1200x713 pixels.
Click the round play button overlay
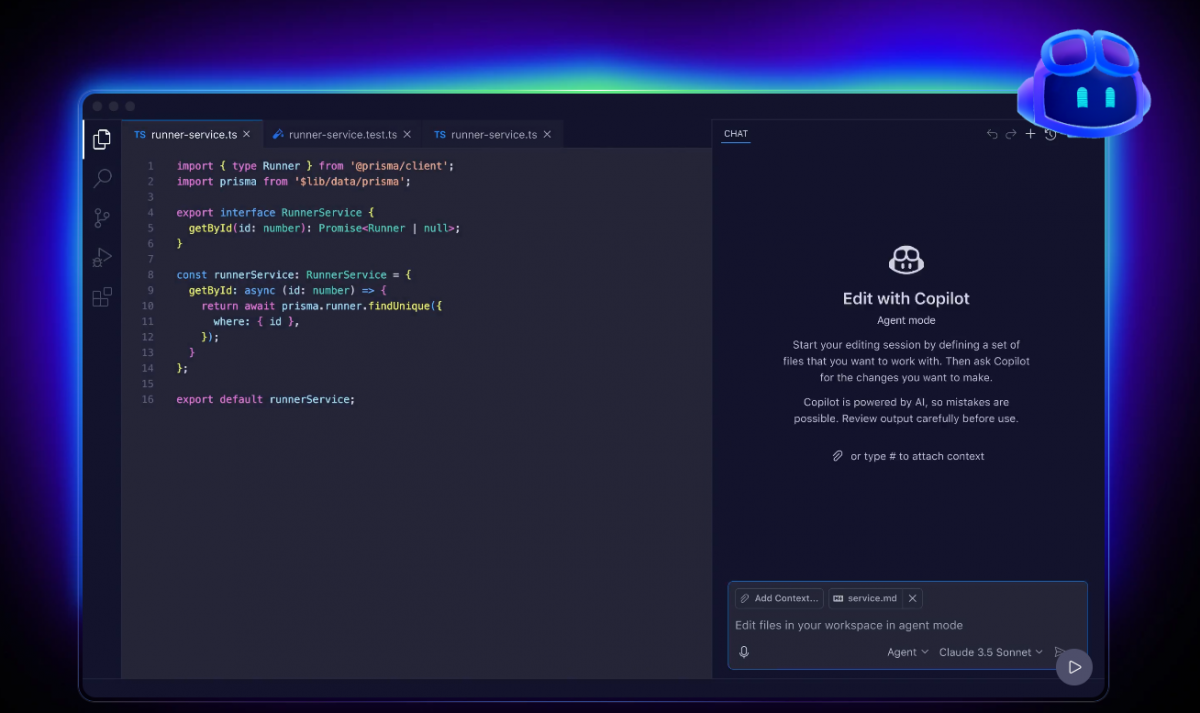(x=1074, y=667)
